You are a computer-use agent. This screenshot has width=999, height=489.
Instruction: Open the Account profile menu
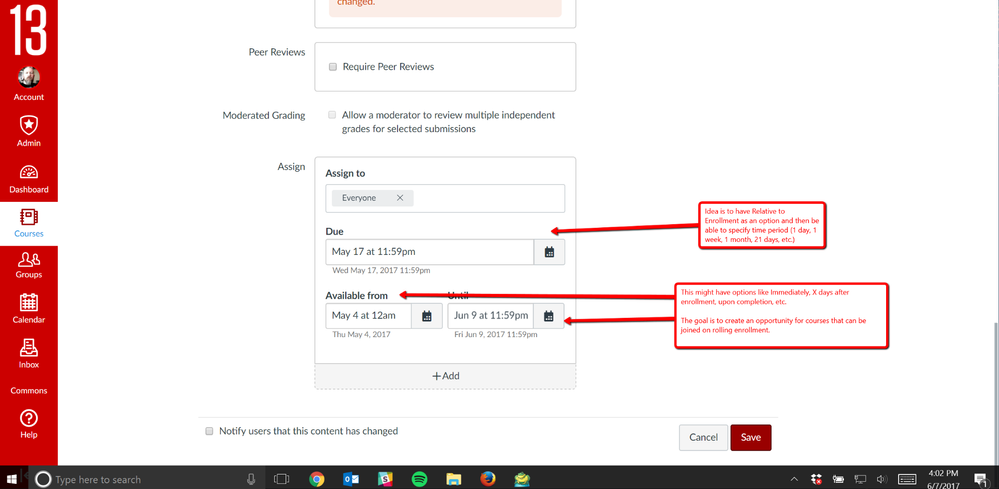point(28,83)
